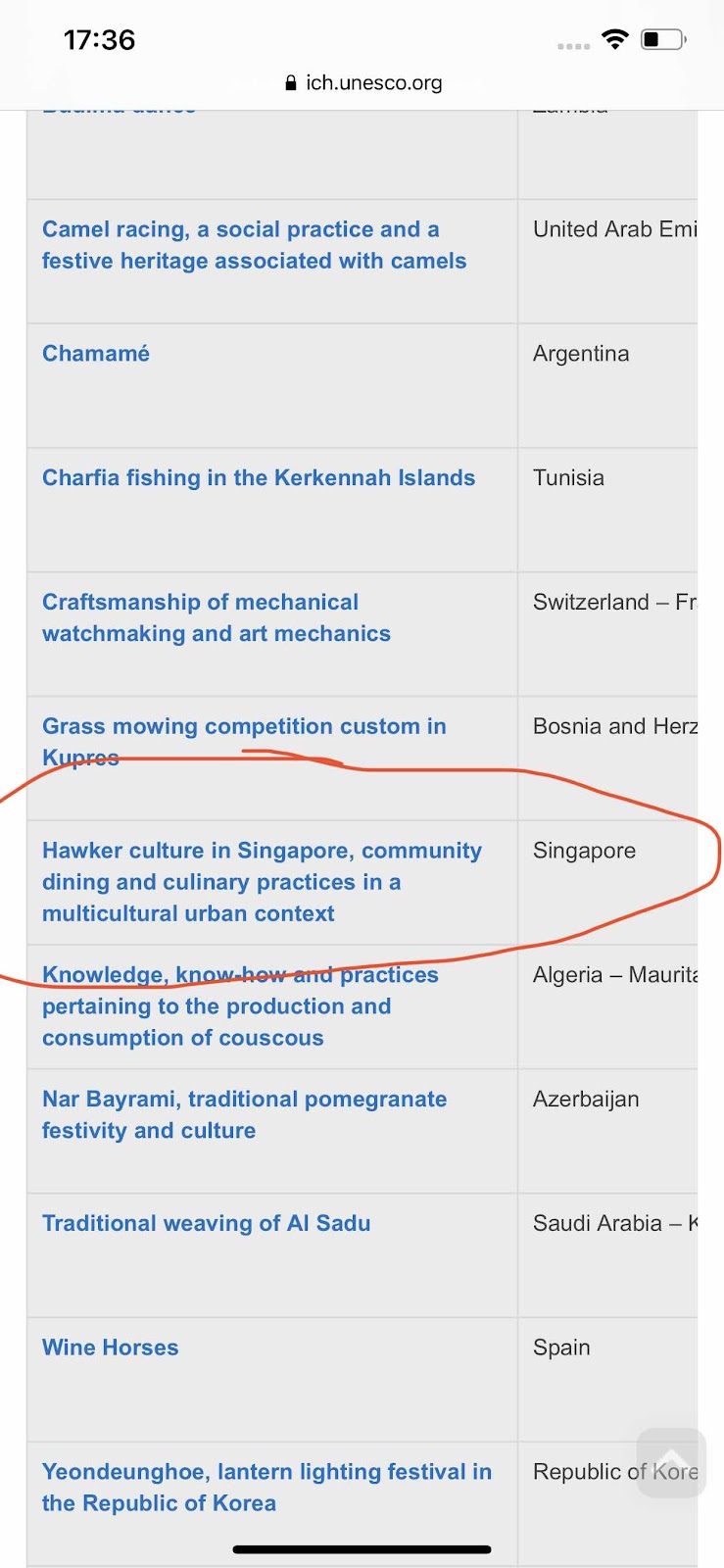This screenshot has width=724, height=1568.
Task: Open the Camel racing heritage link
Action: click(254, 245)
